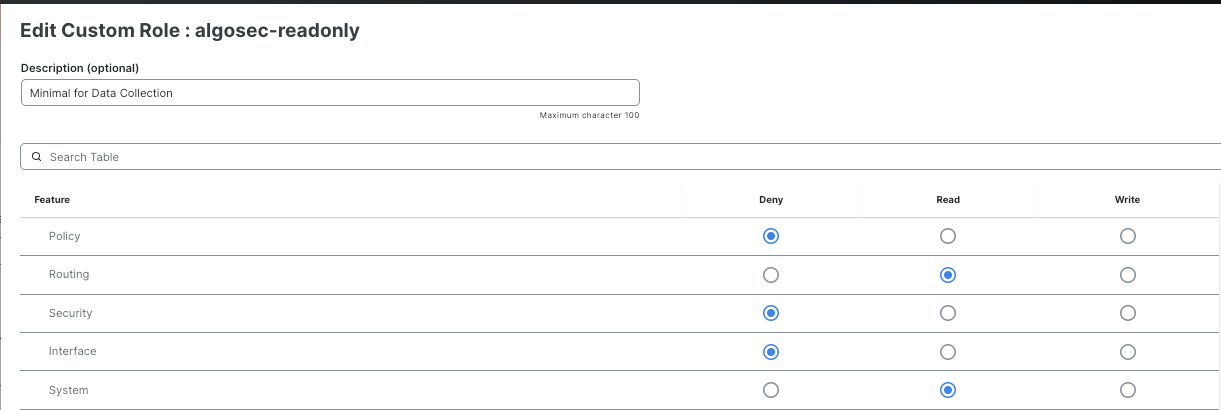
Task: Select Read for Routing feature
Action: pos(948,275)
